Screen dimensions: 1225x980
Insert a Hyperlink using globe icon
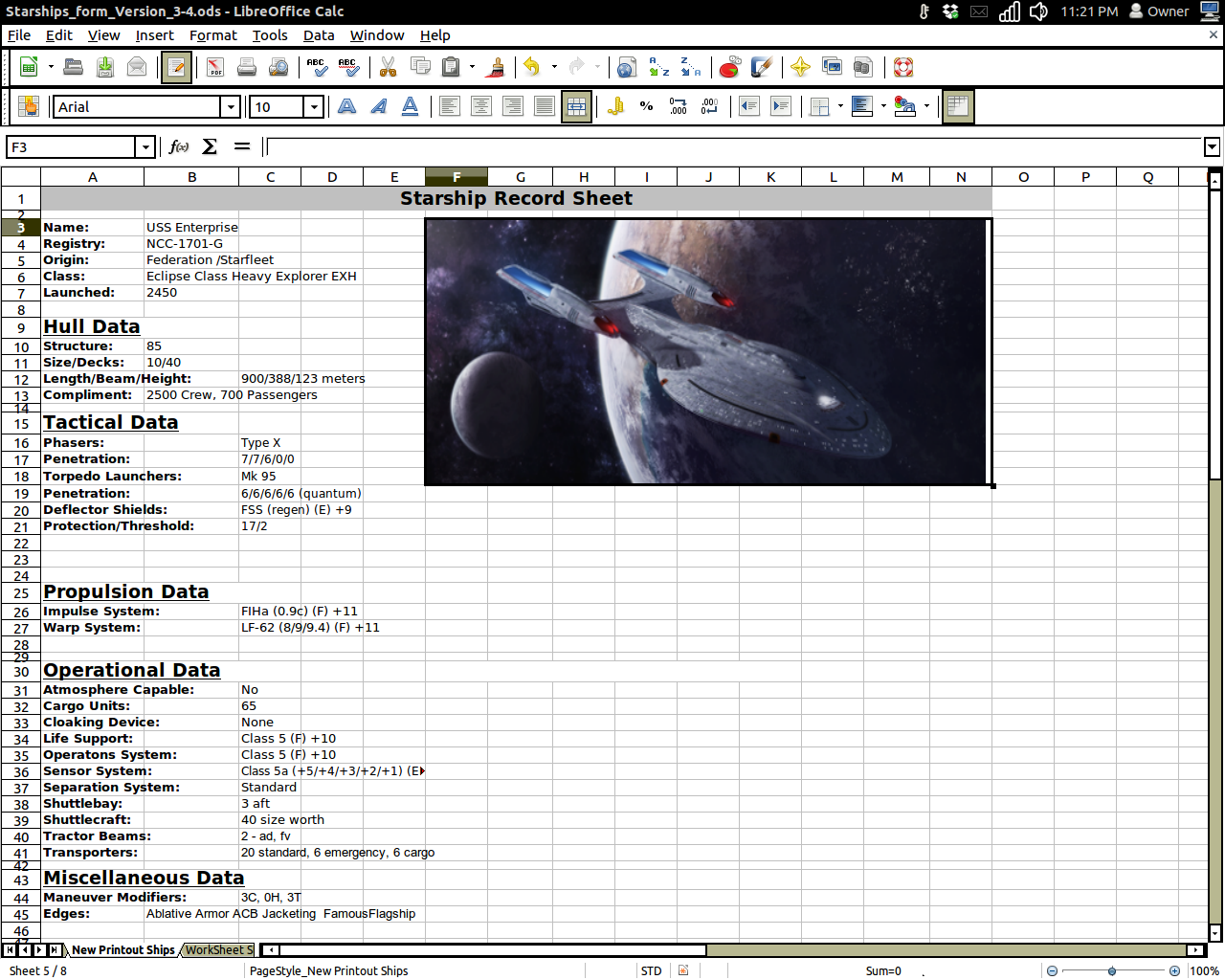click(627, 67)
